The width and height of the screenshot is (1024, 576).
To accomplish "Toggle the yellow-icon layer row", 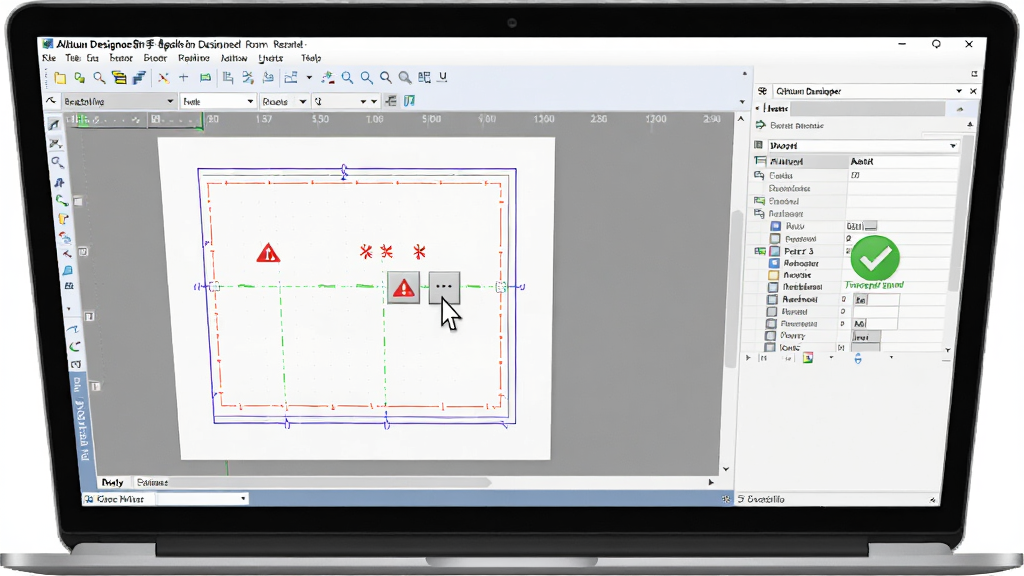I will (773, 275).
